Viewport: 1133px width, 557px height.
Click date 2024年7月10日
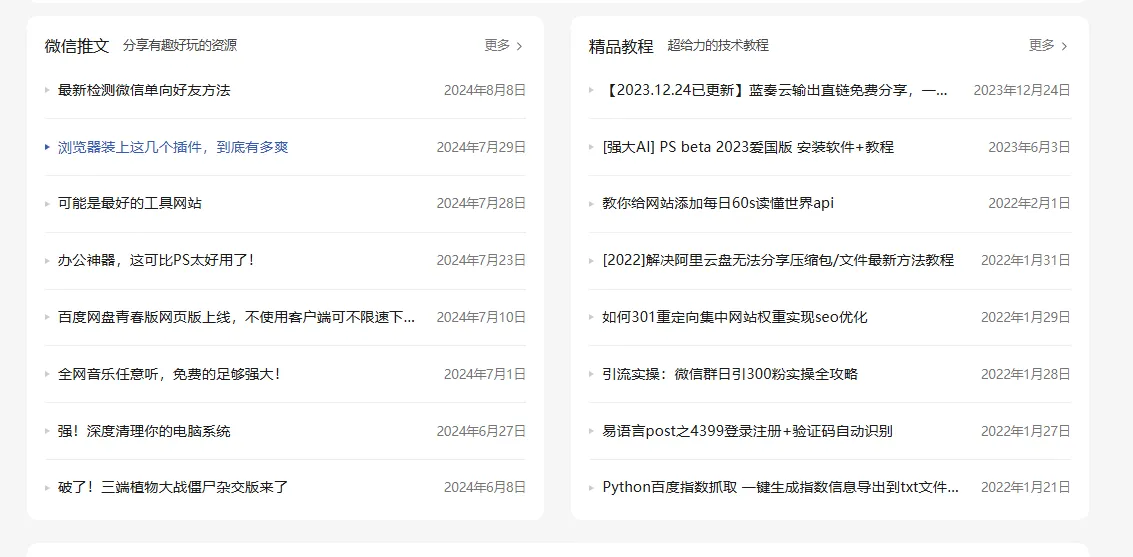481,316
